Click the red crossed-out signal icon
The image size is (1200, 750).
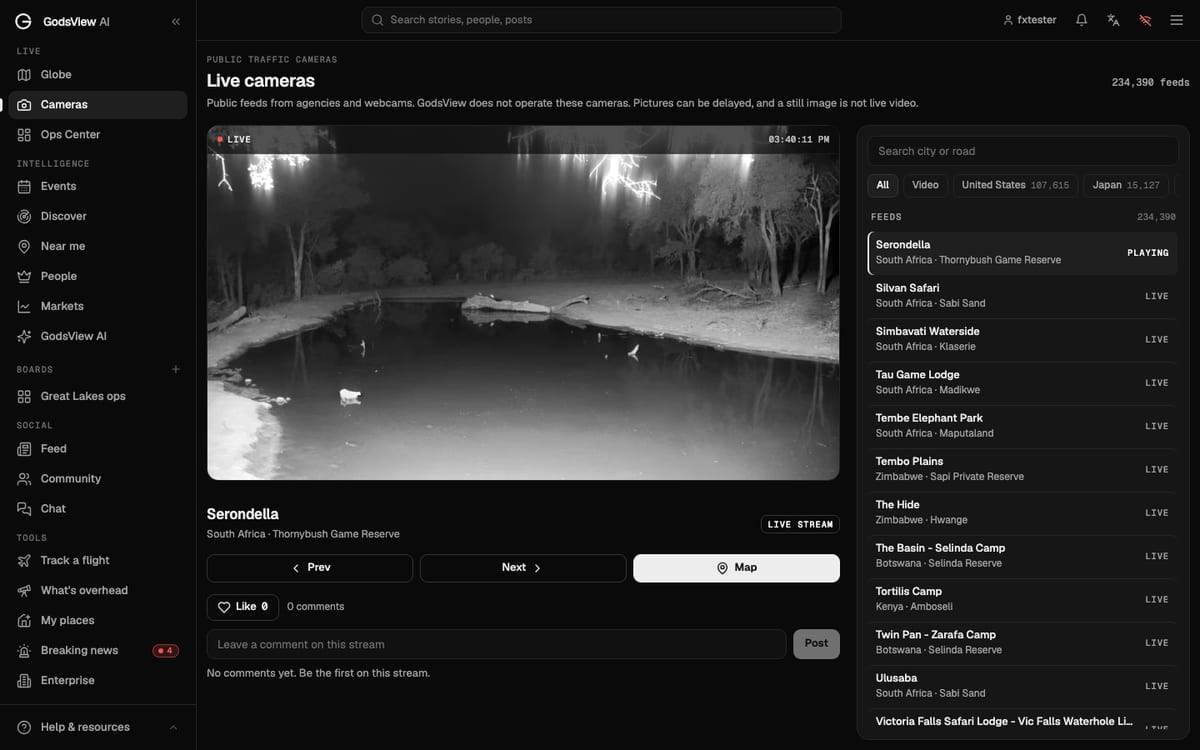click(x=1145, y=20)
